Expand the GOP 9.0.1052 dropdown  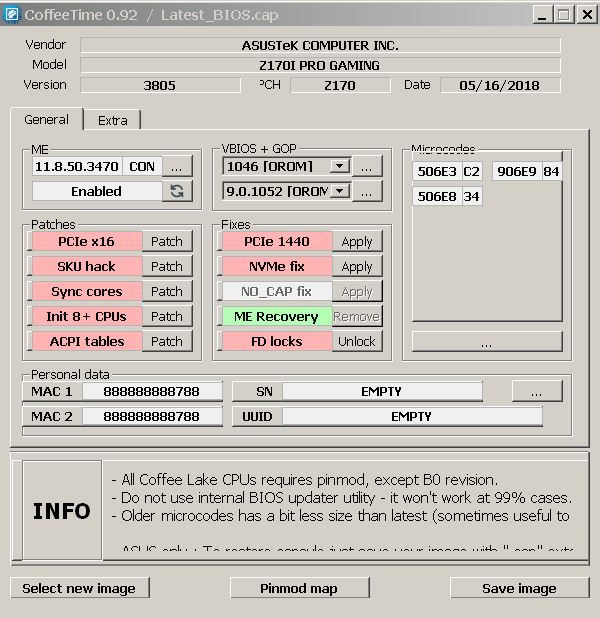(x=340, y=191)
